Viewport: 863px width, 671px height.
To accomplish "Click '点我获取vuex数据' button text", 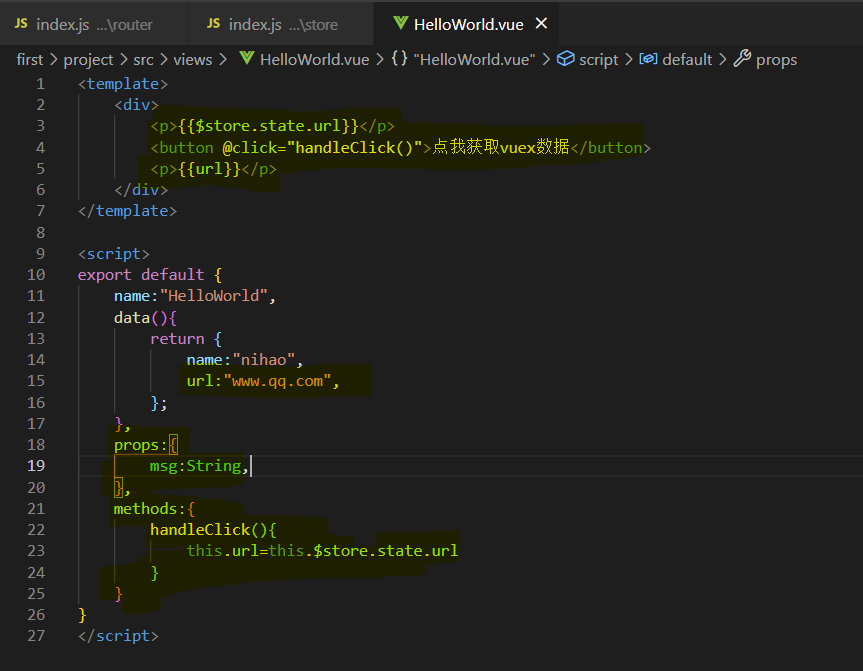I will [501, 147].
